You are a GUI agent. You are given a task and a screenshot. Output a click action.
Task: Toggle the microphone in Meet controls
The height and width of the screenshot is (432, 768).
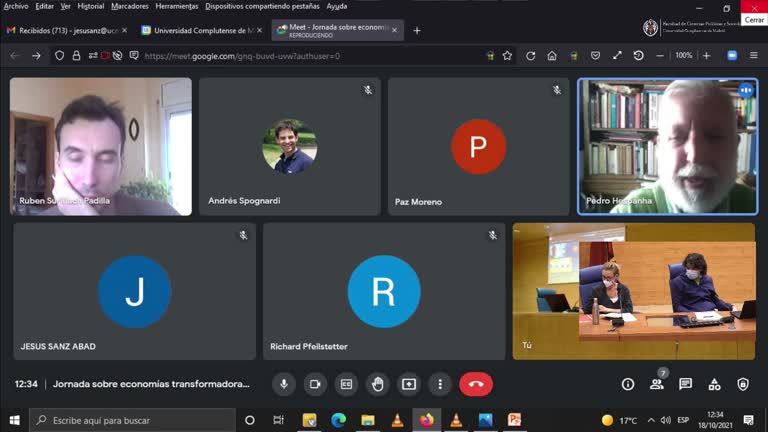284,384
